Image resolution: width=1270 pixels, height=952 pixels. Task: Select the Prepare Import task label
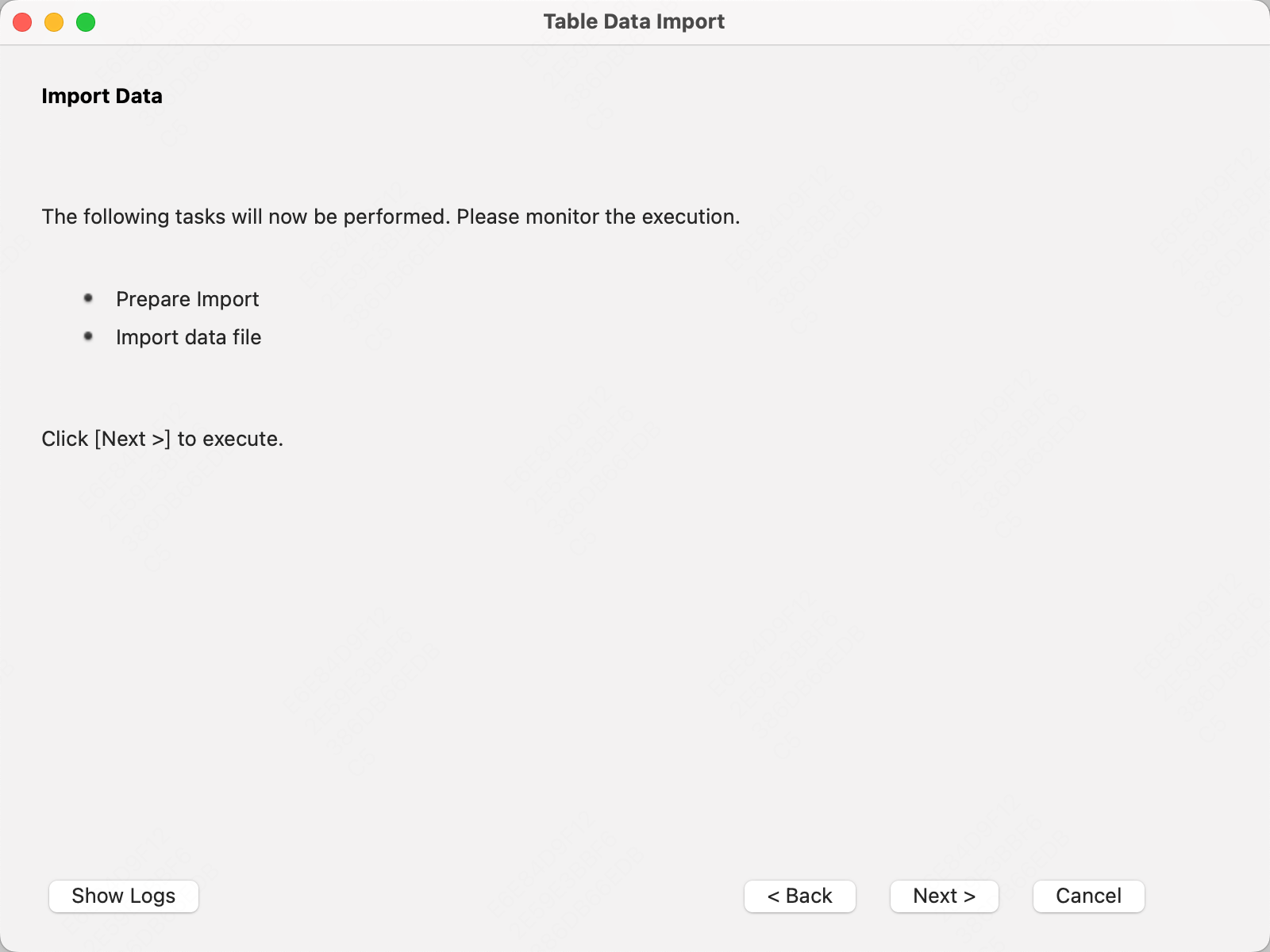187,299
